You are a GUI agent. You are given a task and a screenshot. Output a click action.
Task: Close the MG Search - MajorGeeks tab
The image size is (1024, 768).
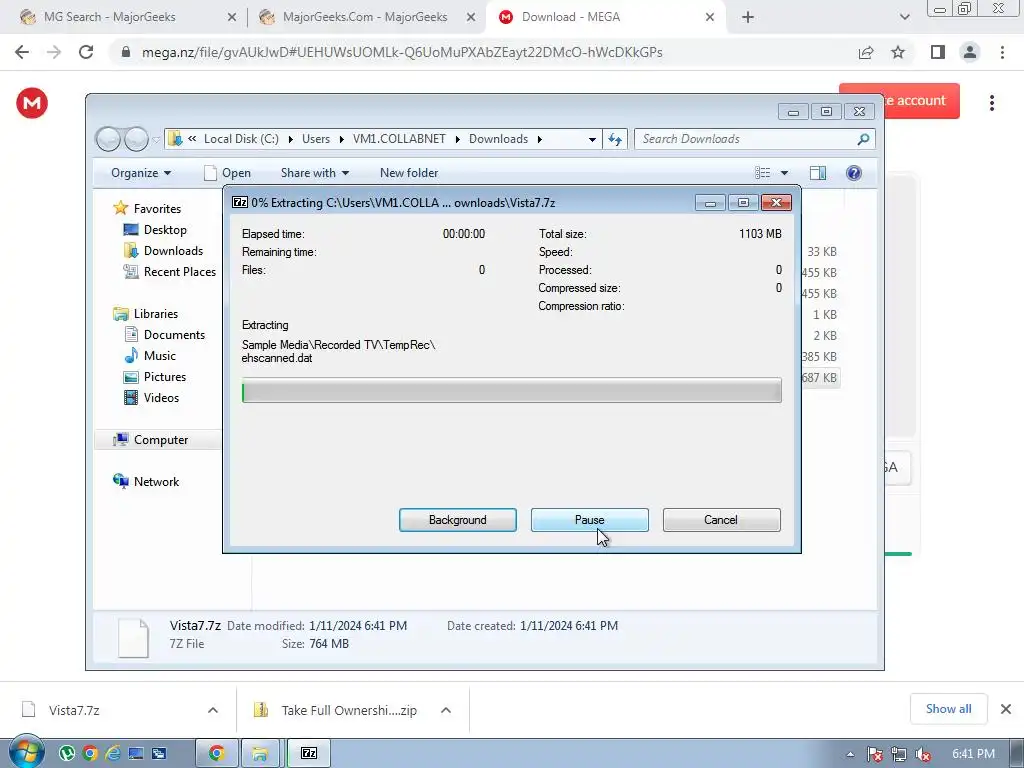coord(232,18)
